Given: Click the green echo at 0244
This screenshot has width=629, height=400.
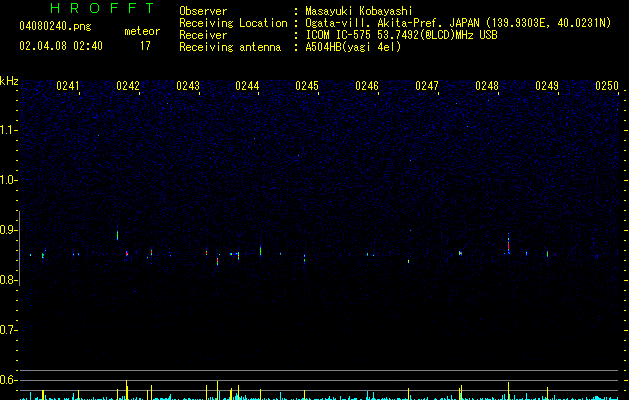Looking at the screenshot, I should pos(260,251).
